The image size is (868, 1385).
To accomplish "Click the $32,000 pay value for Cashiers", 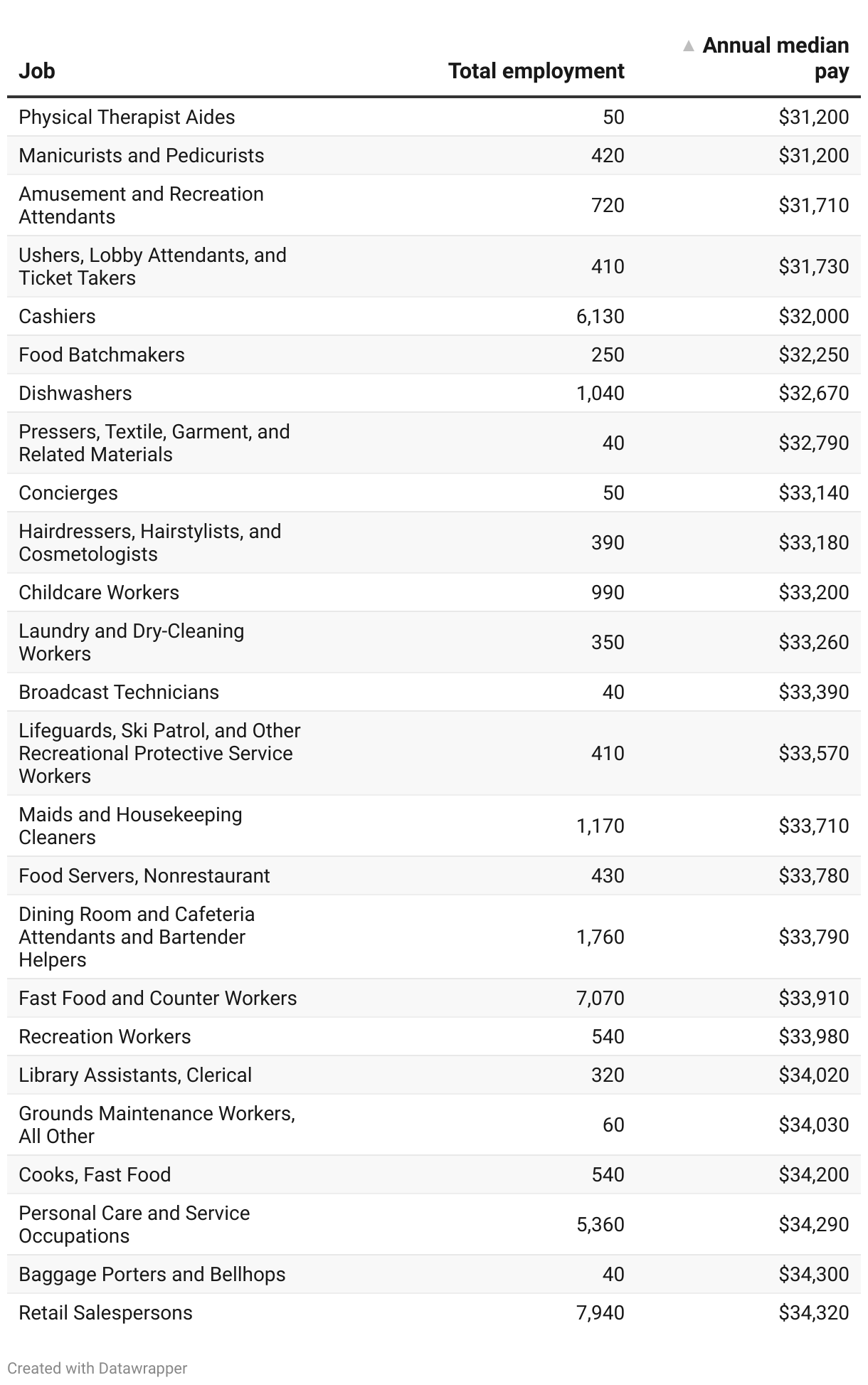I will coord(814,316).
